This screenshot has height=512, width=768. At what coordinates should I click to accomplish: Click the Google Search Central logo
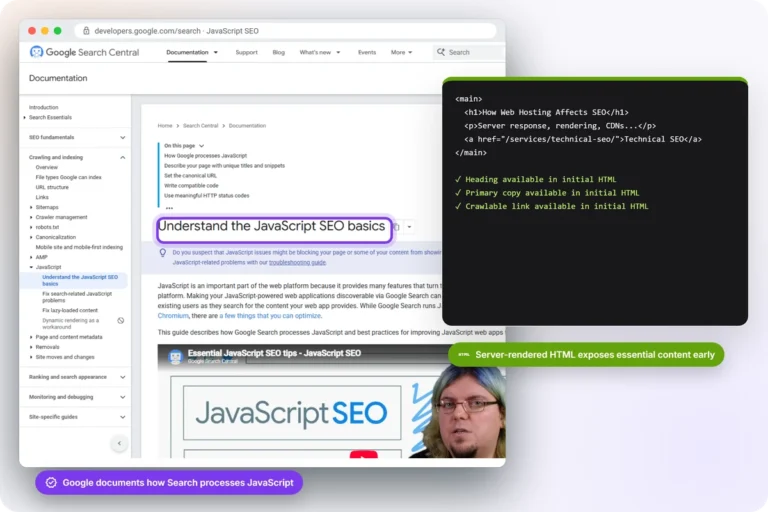(x=84, y=52)
